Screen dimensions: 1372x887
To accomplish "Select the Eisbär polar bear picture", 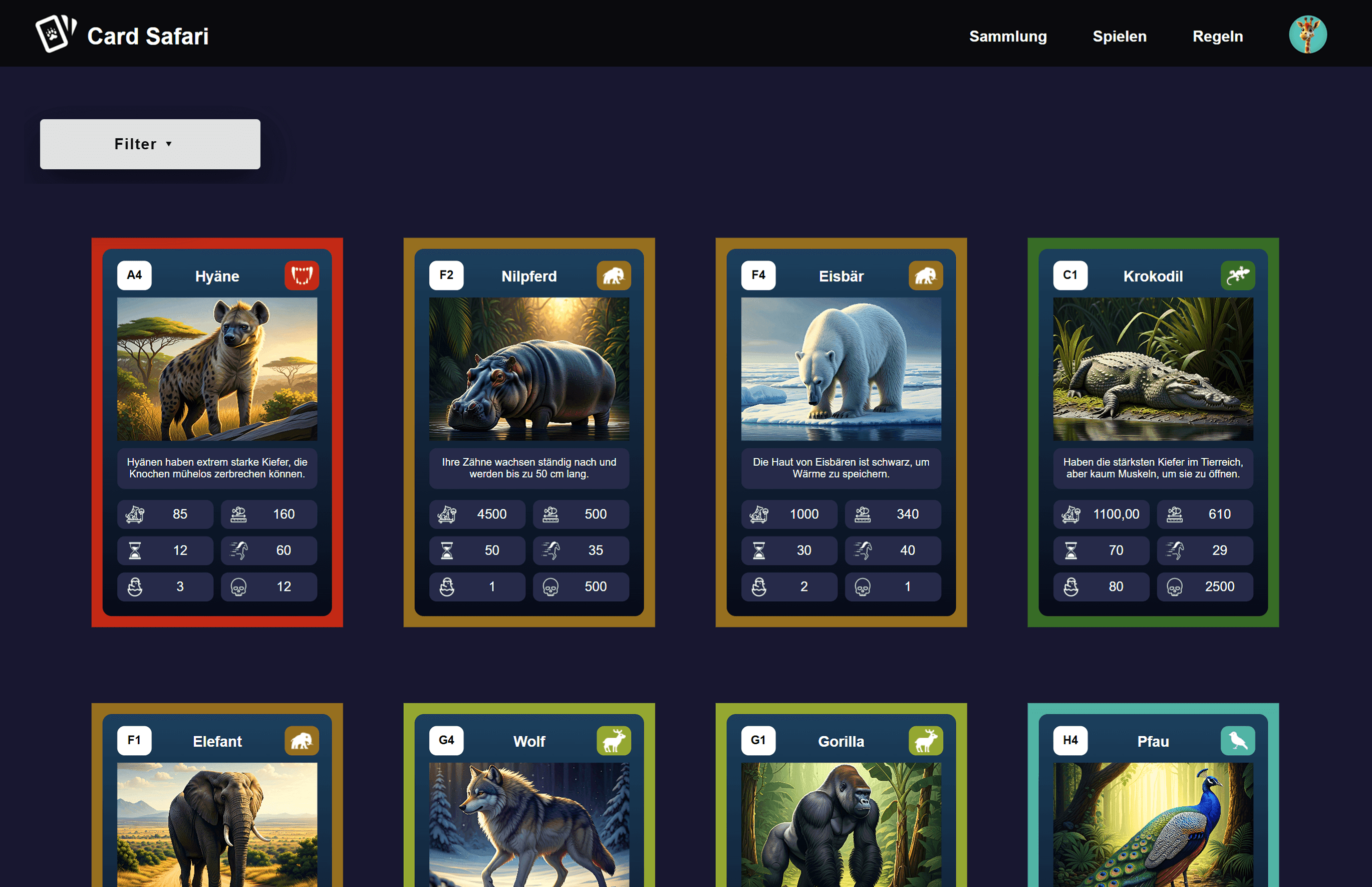I will click(x=841, y=369).
